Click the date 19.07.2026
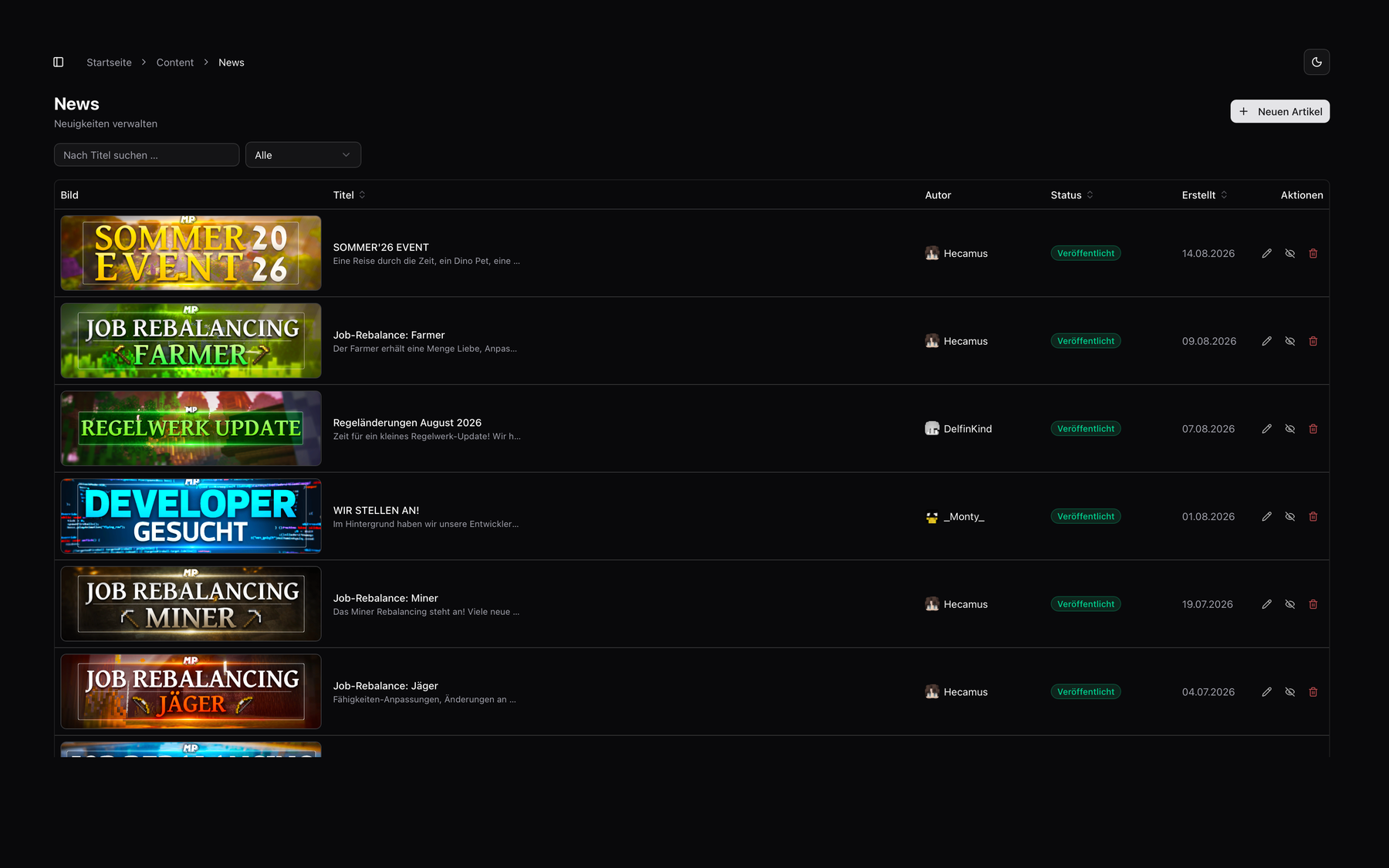Viewport: 1389px width, 868px height. 1207,604
